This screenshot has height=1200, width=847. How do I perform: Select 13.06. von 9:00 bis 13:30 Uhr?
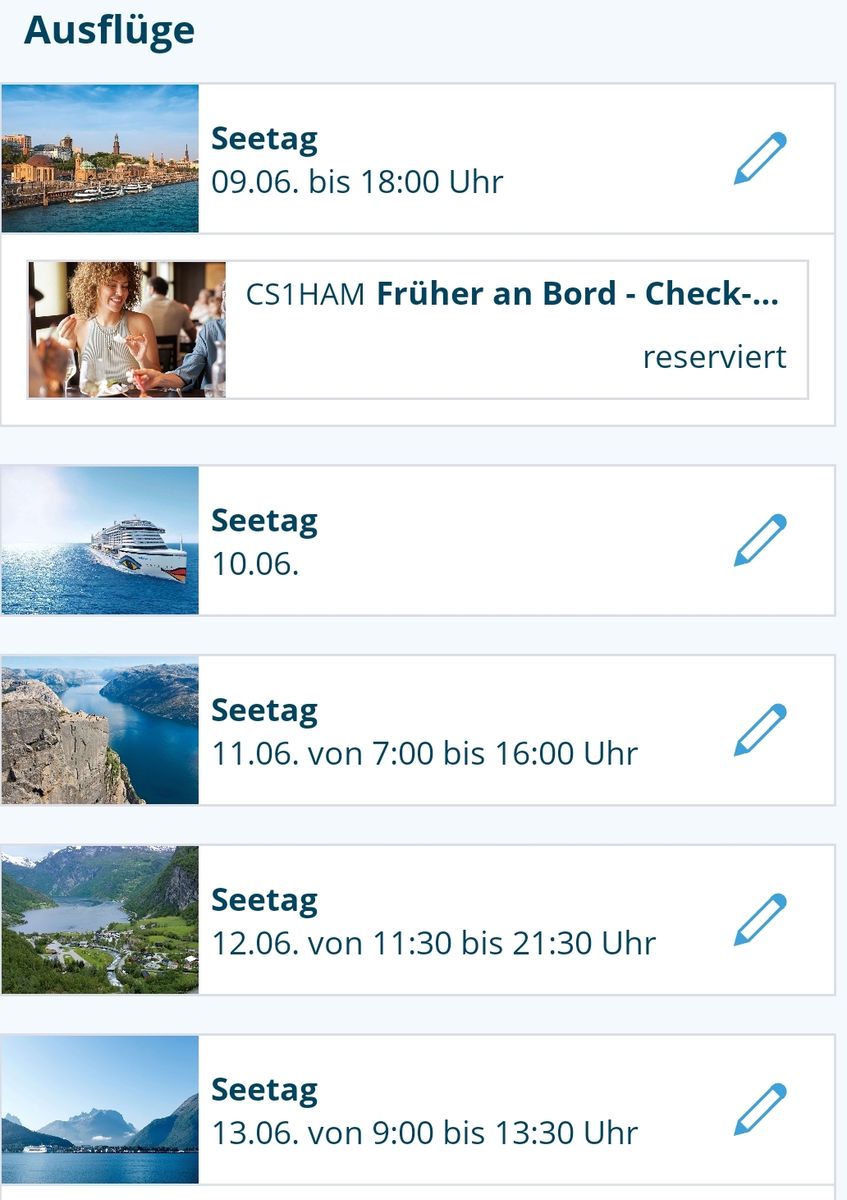pyautogui.click(x=424, y=1133)
